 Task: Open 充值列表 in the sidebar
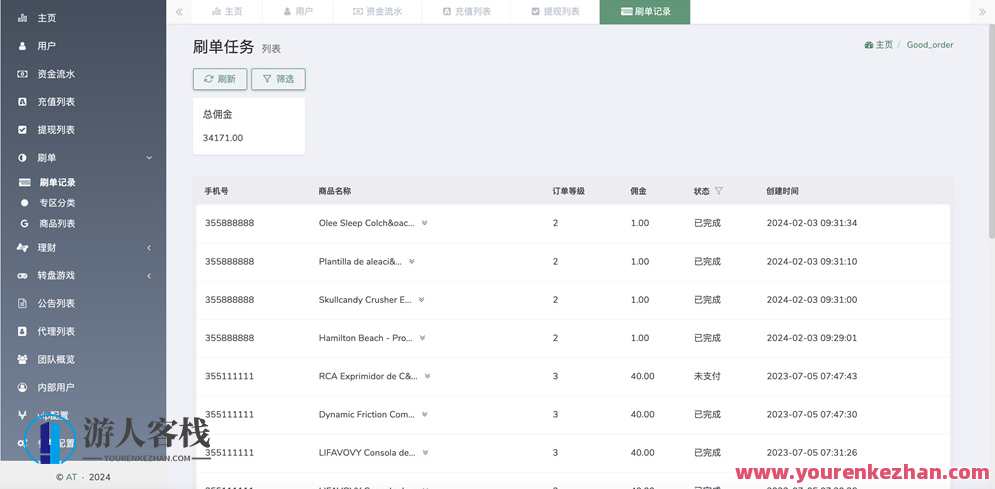click(56, 102)
